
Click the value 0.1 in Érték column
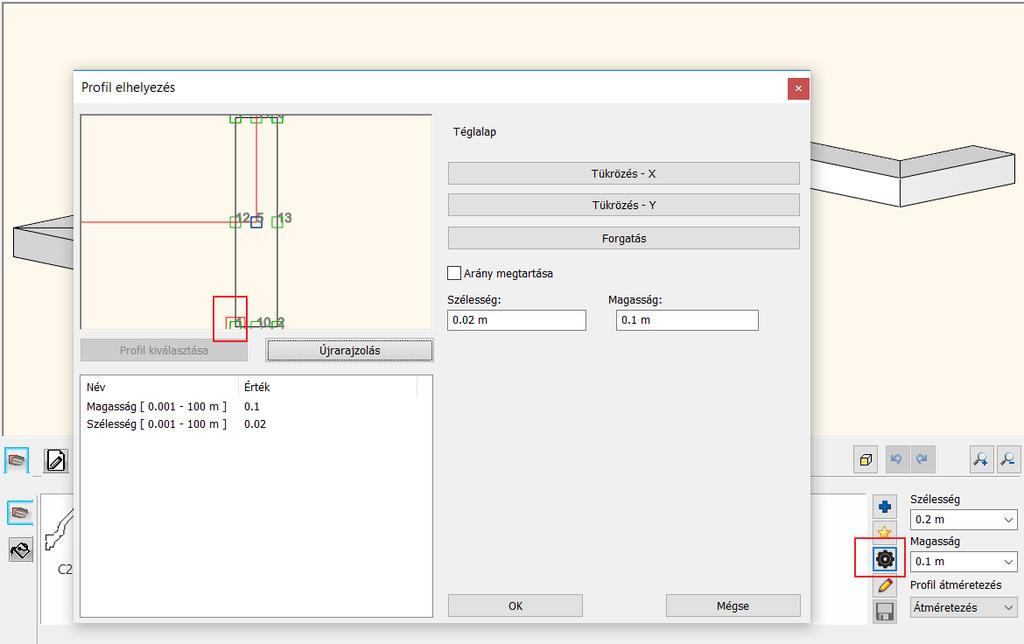click(252, 406)
